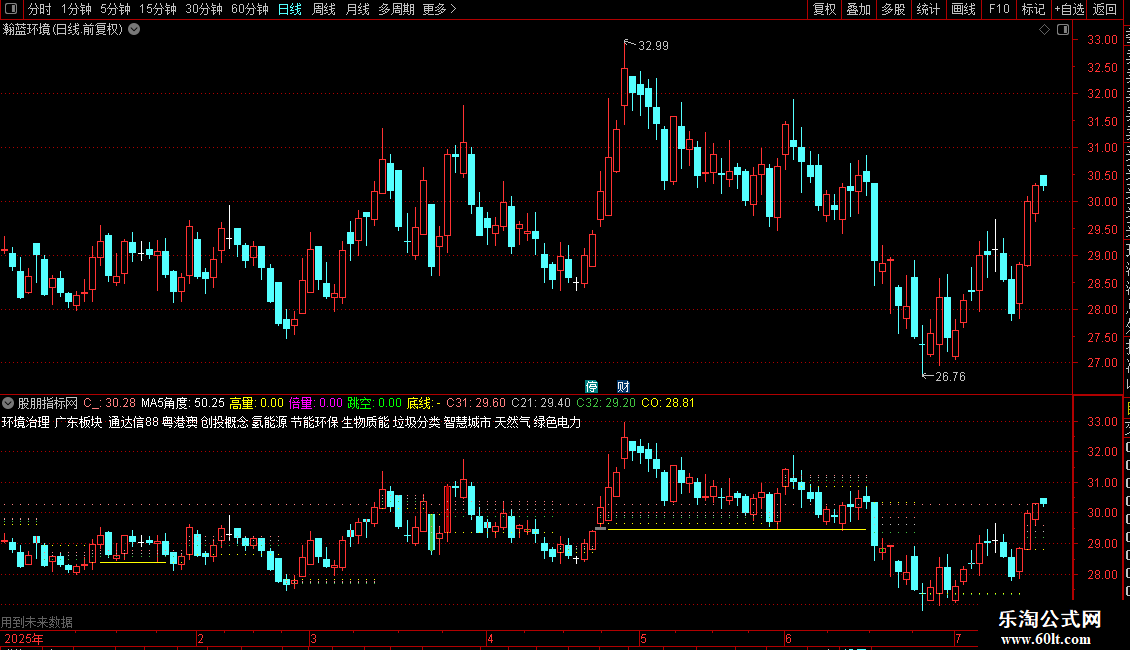Click the 复权 adjustment button
This screenshot has width=1130, height=650.
[824, 9]
